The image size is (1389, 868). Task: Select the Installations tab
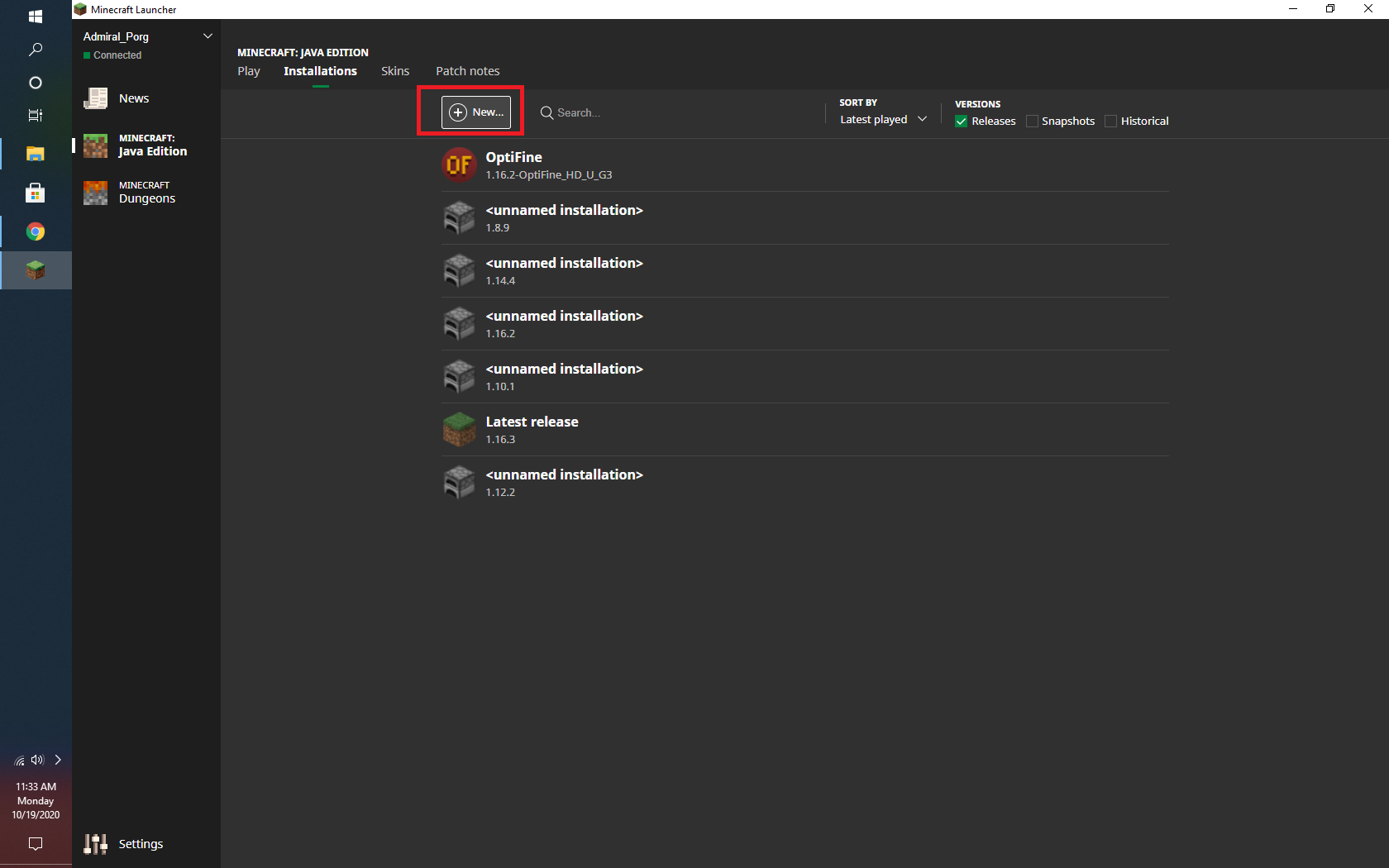(320, 71)
